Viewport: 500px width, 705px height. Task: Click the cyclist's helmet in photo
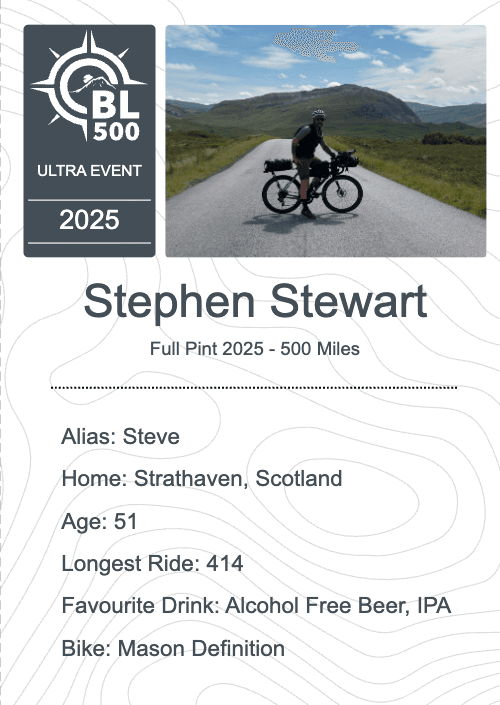pyautogui.click(x=318, y=113)
